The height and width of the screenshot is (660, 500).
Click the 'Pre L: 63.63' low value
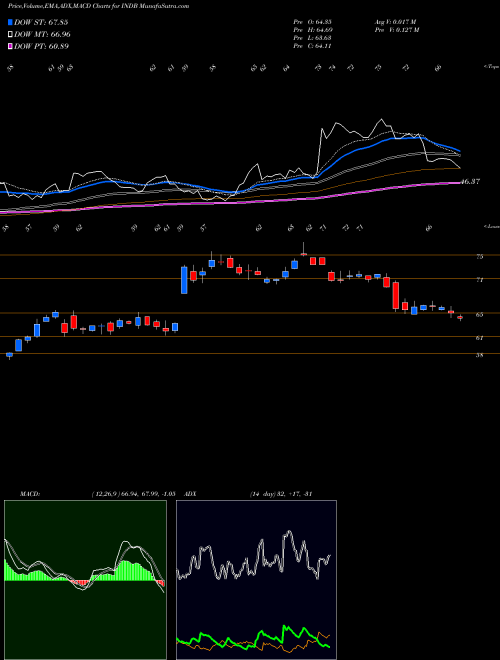[x=313, y=38]
